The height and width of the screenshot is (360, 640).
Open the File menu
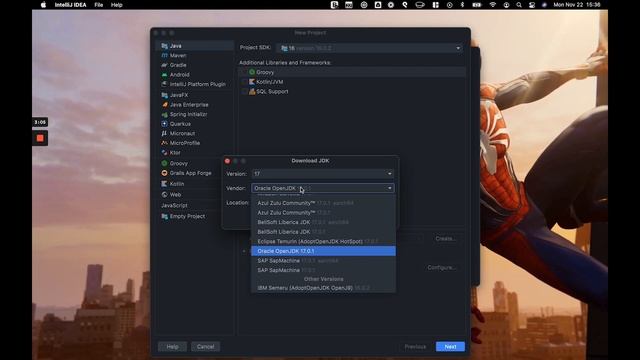[99, 5]
